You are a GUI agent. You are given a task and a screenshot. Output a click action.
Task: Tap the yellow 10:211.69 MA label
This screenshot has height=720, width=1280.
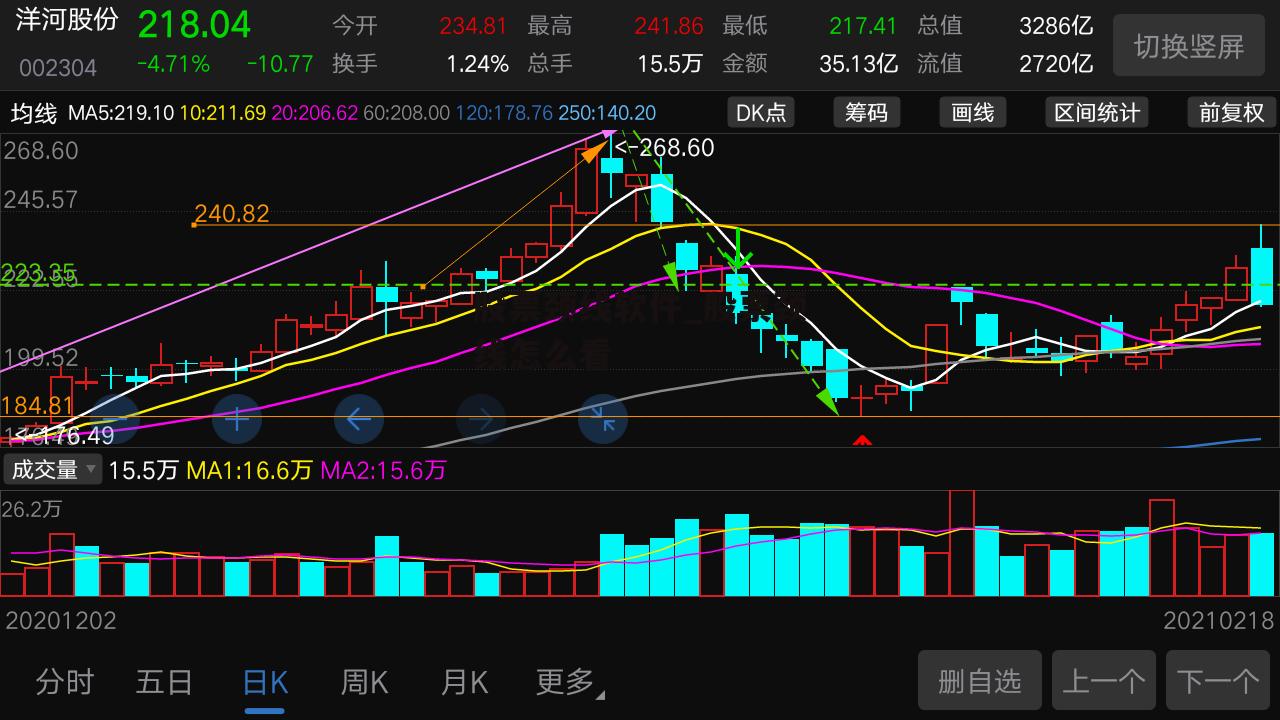(222, 113)
